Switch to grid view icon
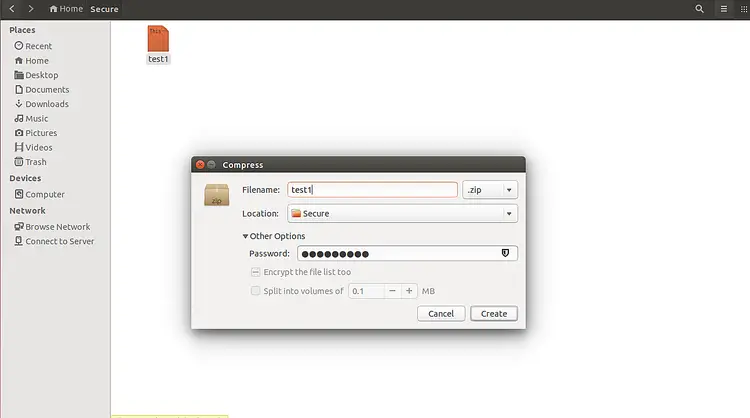750x418 pixels. [x=744, y=9]
